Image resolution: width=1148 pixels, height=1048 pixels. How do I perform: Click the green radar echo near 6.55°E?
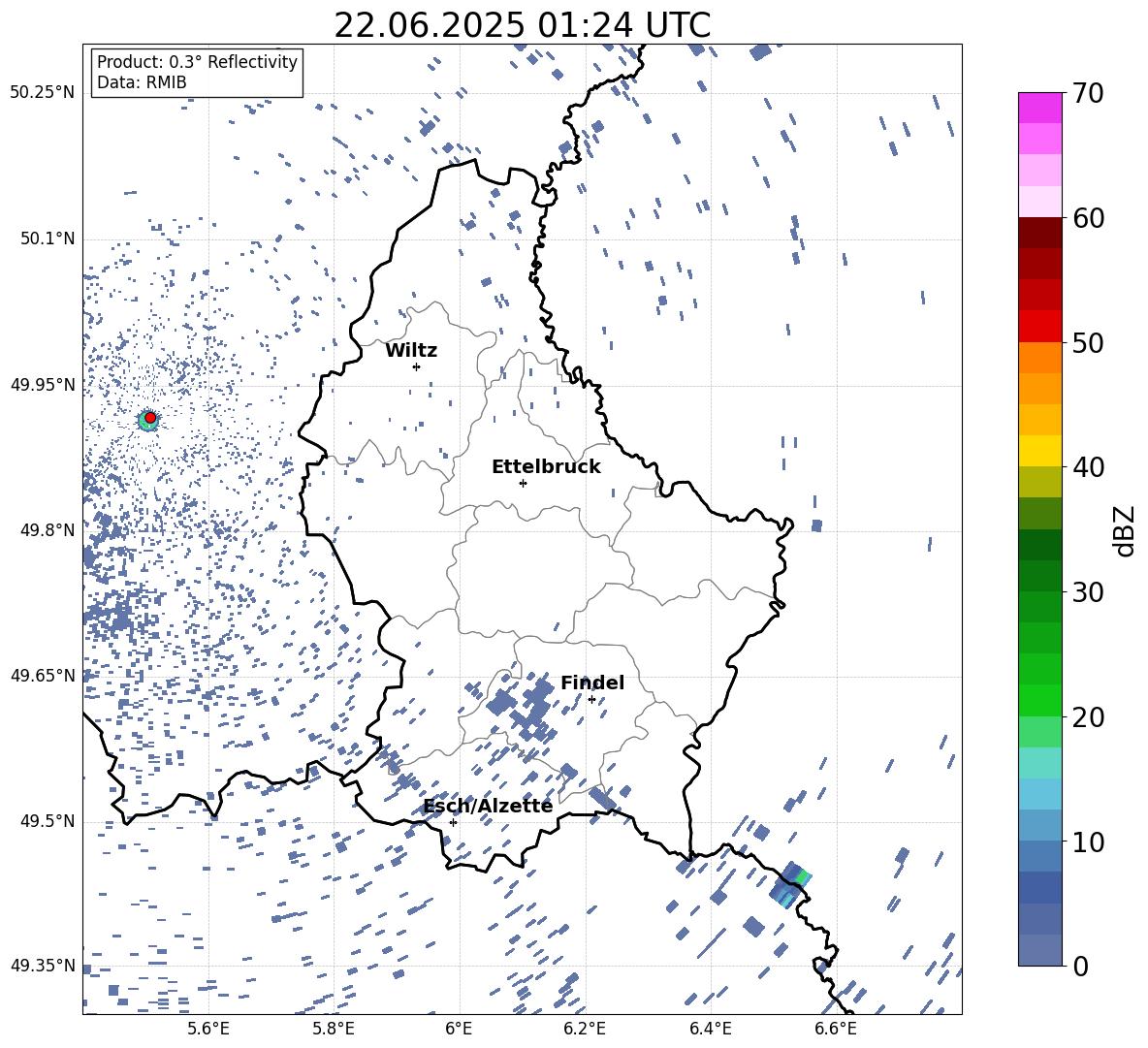(x=803, y=876)
